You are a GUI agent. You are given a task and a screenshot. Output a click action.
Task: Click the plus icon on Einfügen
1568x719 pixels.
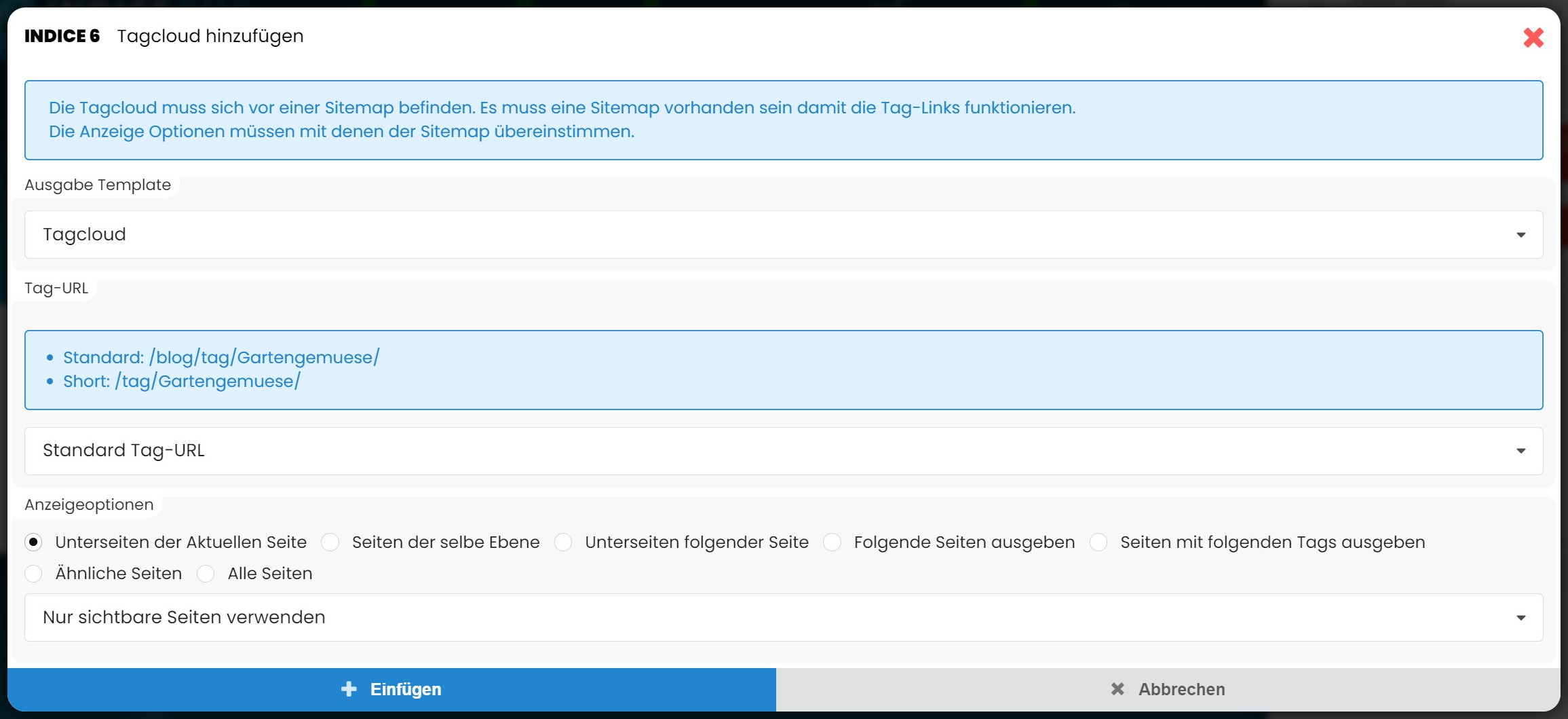(x=349, y=689)
